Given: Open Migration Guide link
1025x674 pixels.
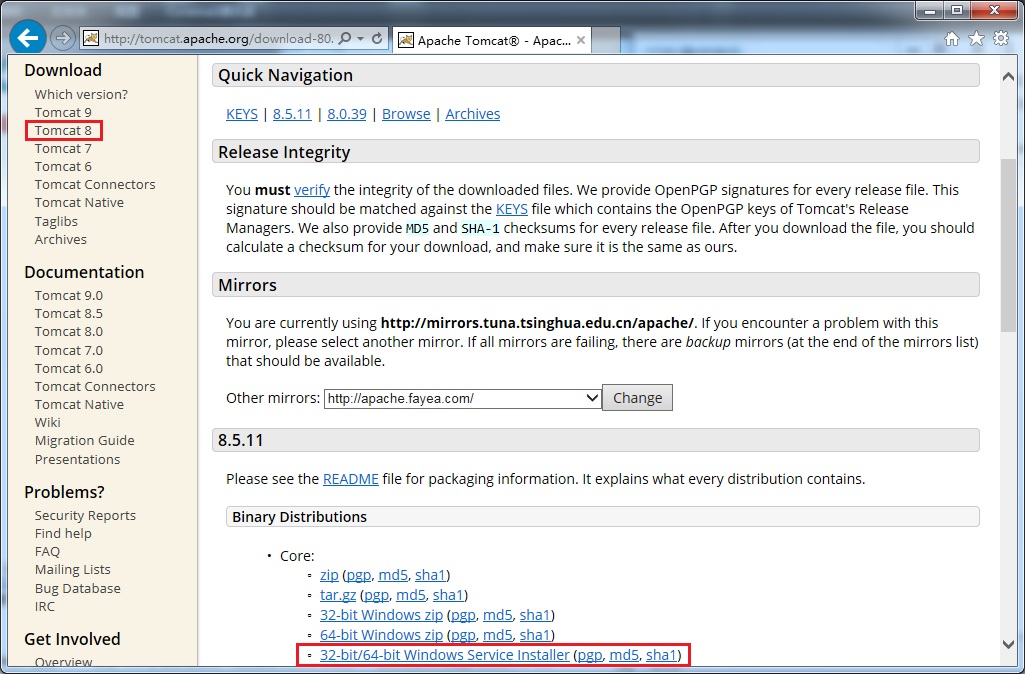Looking at the screenshot, I should [x=84, y=441].
